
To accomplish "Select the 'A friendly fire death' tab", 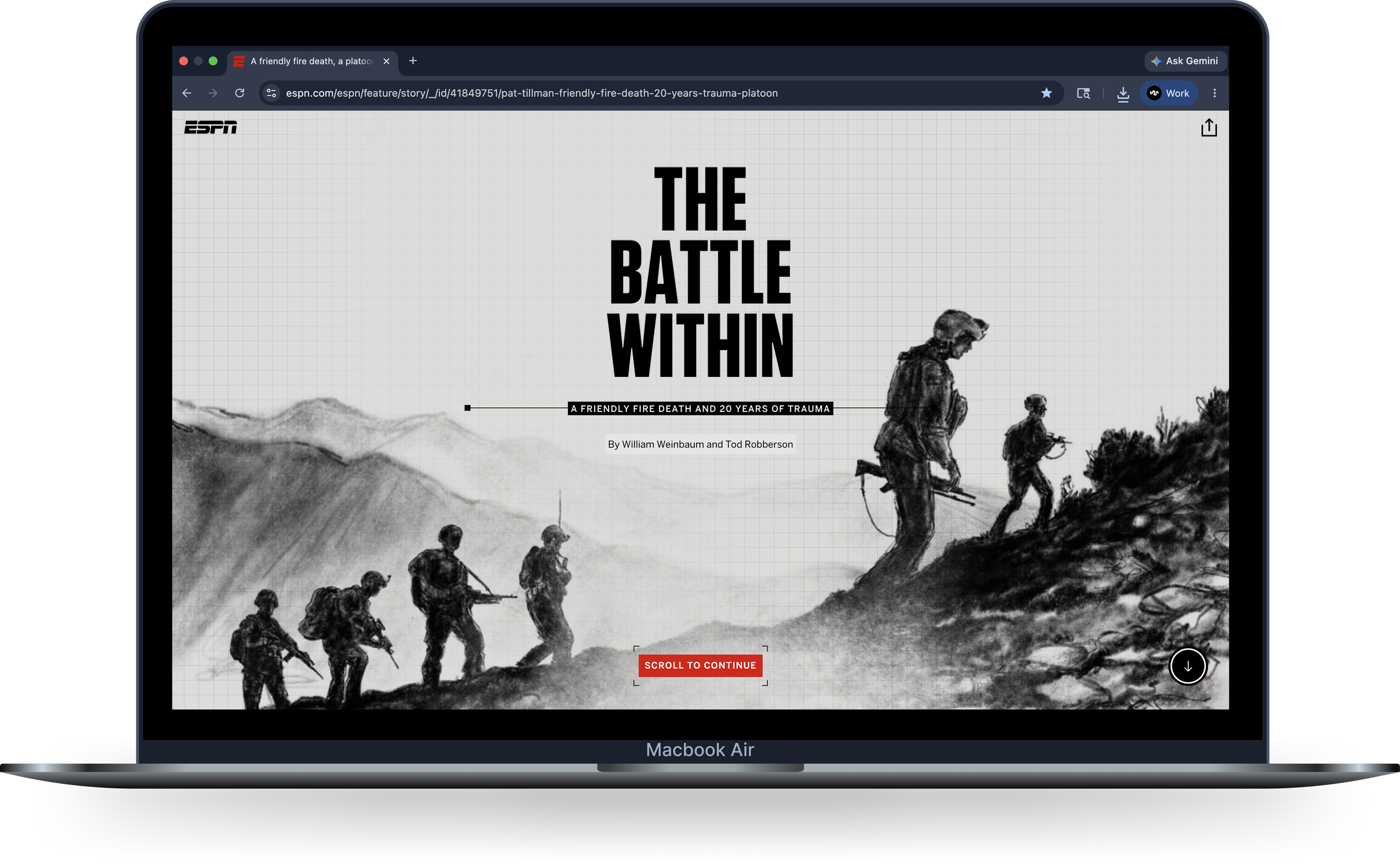I will [313, 61].
